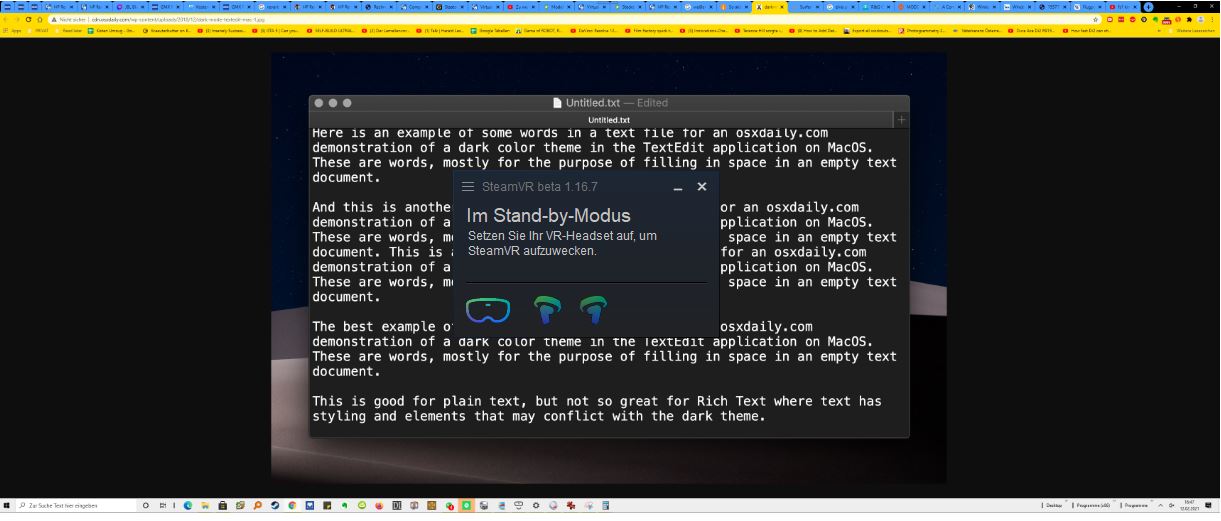Image resolution: width=1221 pixels, height=521 pixels.
Task: Open the Windows Start menu
Action: [6, 505]
